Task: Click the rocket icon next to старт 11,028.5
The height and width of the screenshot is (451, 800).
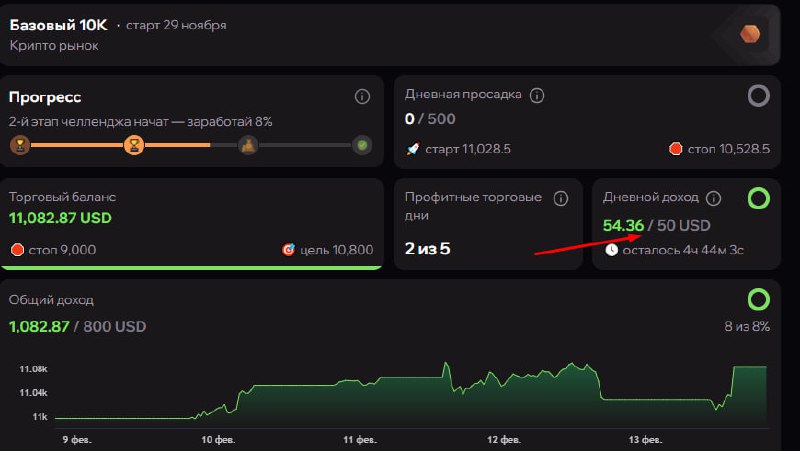Action: coord(413,149)
